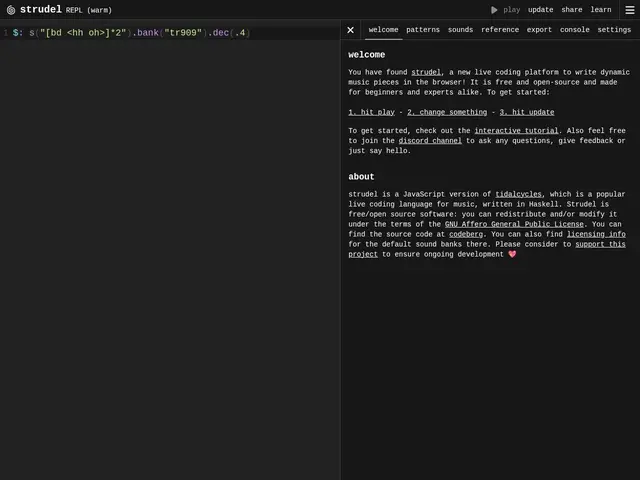Switch to the patterns tab
This screenshot has width=640, height=480.
(423, 30)
